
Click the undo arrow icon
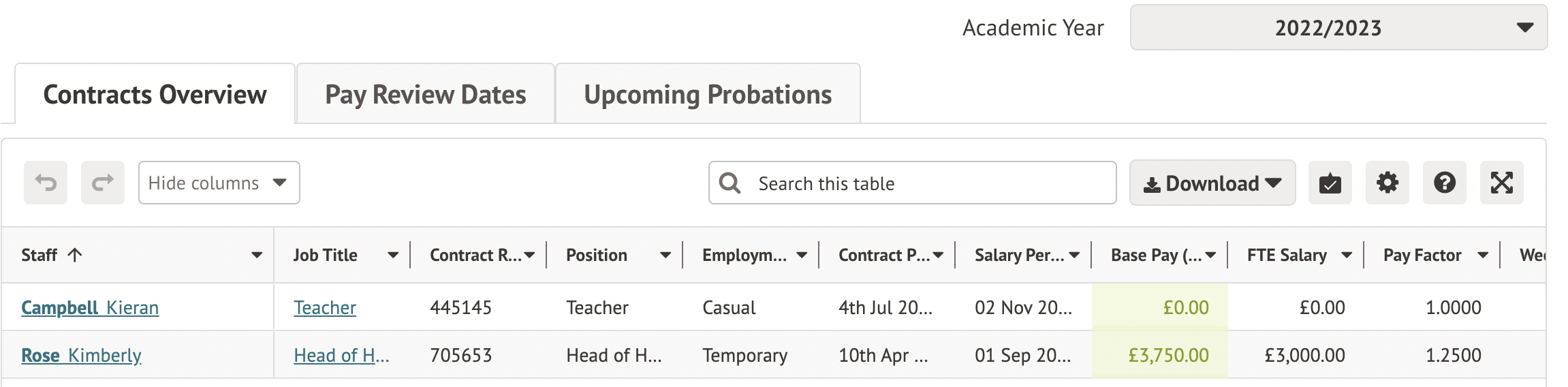(46, 183)
